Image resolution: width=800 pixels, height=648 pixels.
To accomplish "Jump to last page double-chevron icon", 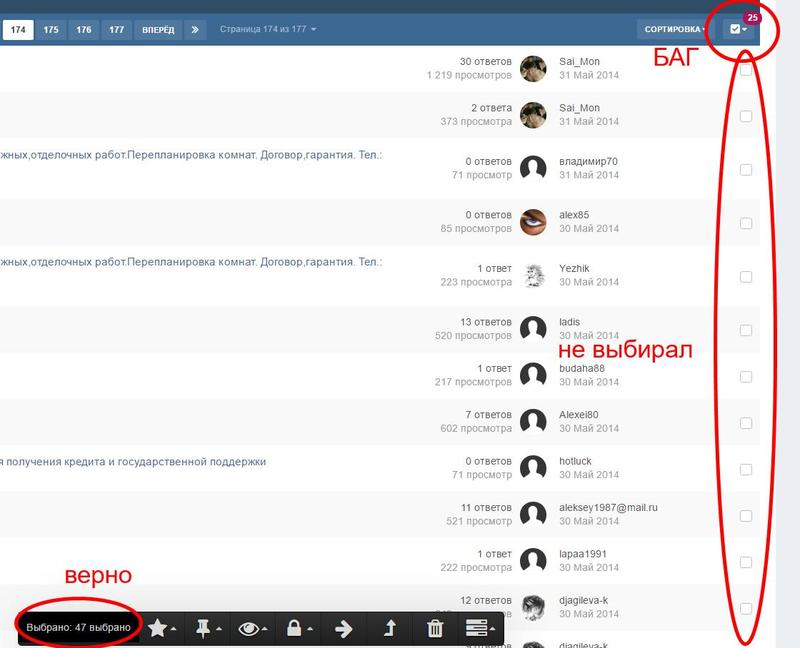I will coord(196,30).
